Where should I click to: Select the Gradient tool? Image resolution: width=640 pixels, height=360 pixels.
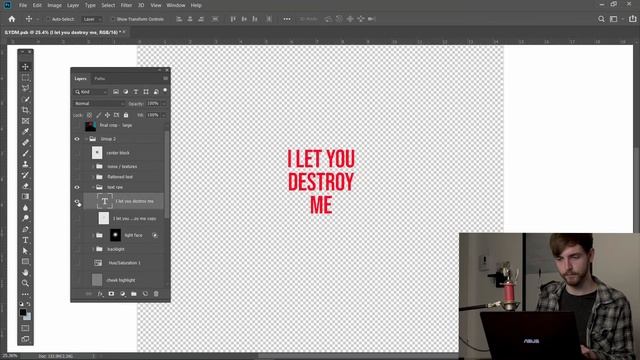coord(25,196)
